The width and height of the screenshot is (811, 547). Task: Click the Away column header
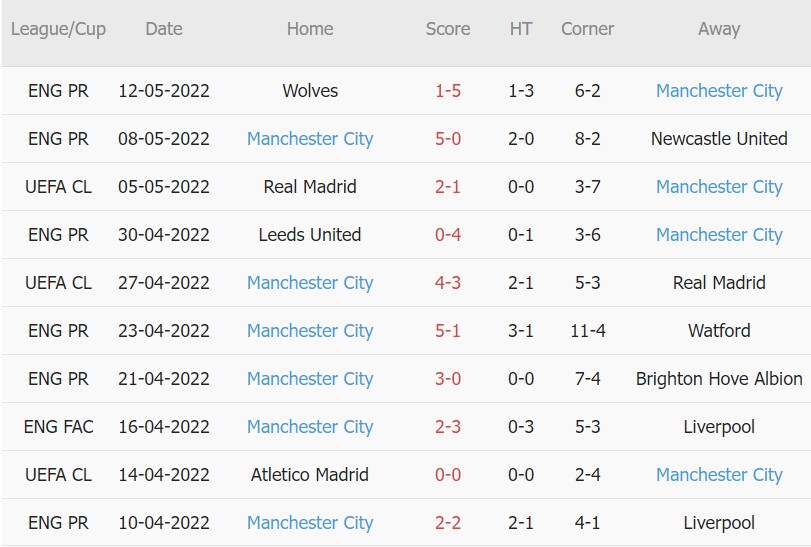(719, 29)
